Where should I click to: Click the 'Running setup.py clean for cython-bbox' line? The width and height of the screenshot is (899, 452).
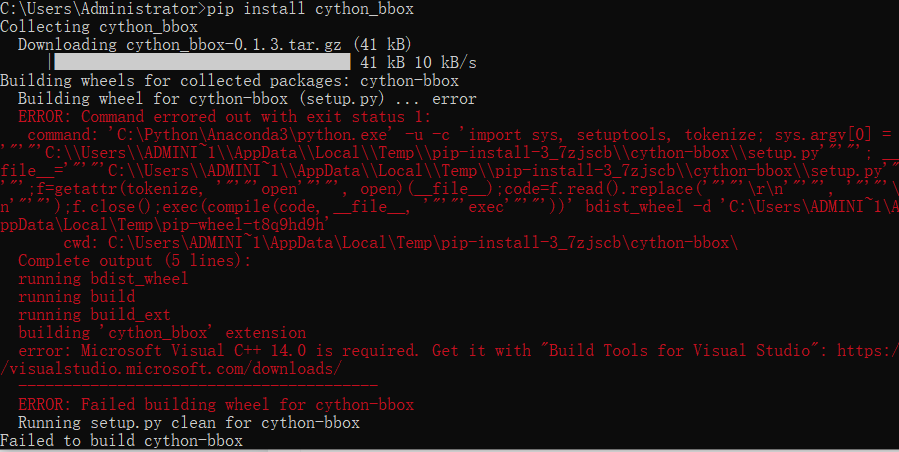[188, 423]
